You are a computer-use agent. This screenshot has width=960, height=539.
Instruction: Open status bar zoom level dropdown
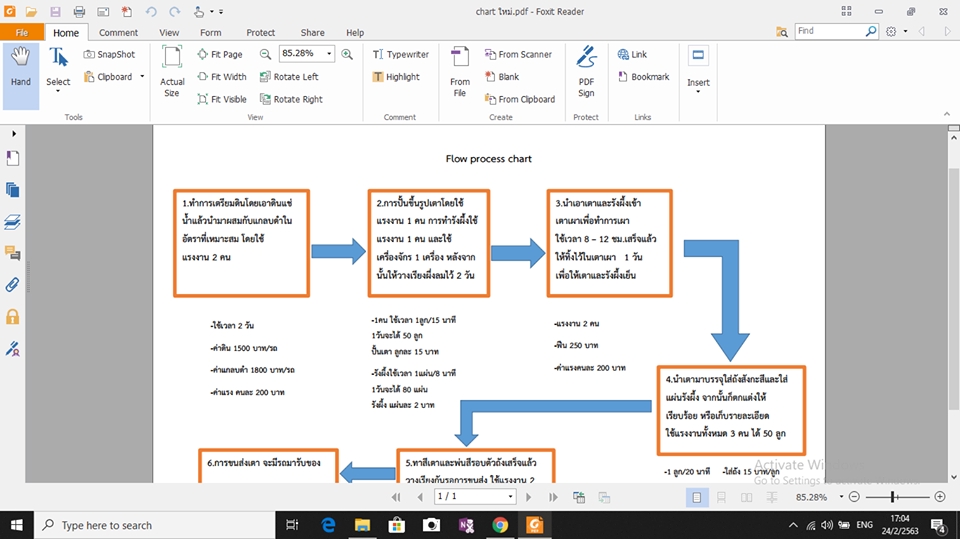[841, 497]
